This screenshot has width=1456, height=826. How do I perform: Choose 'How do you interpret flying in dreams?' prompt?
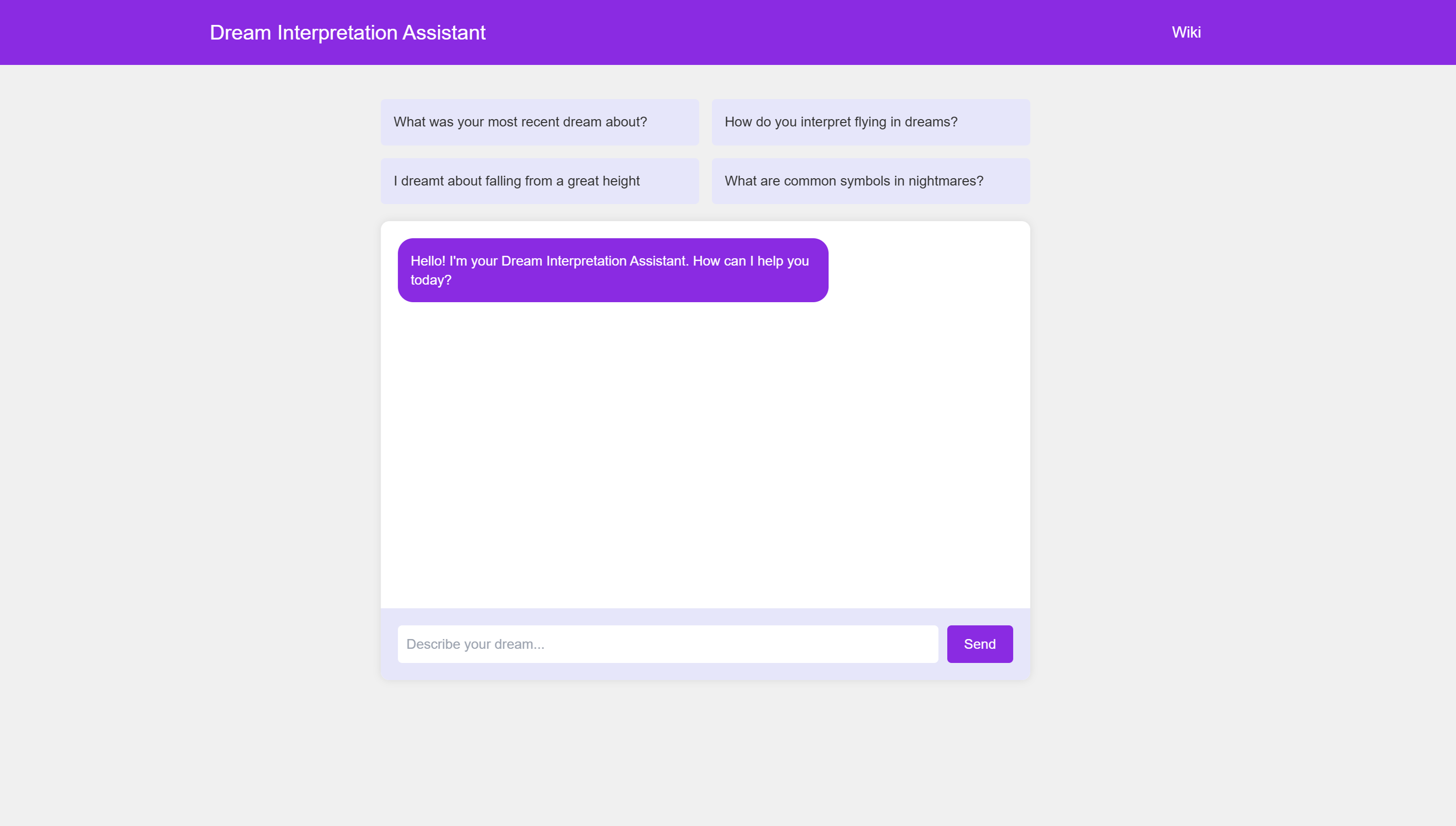click(x=870, y=122)
